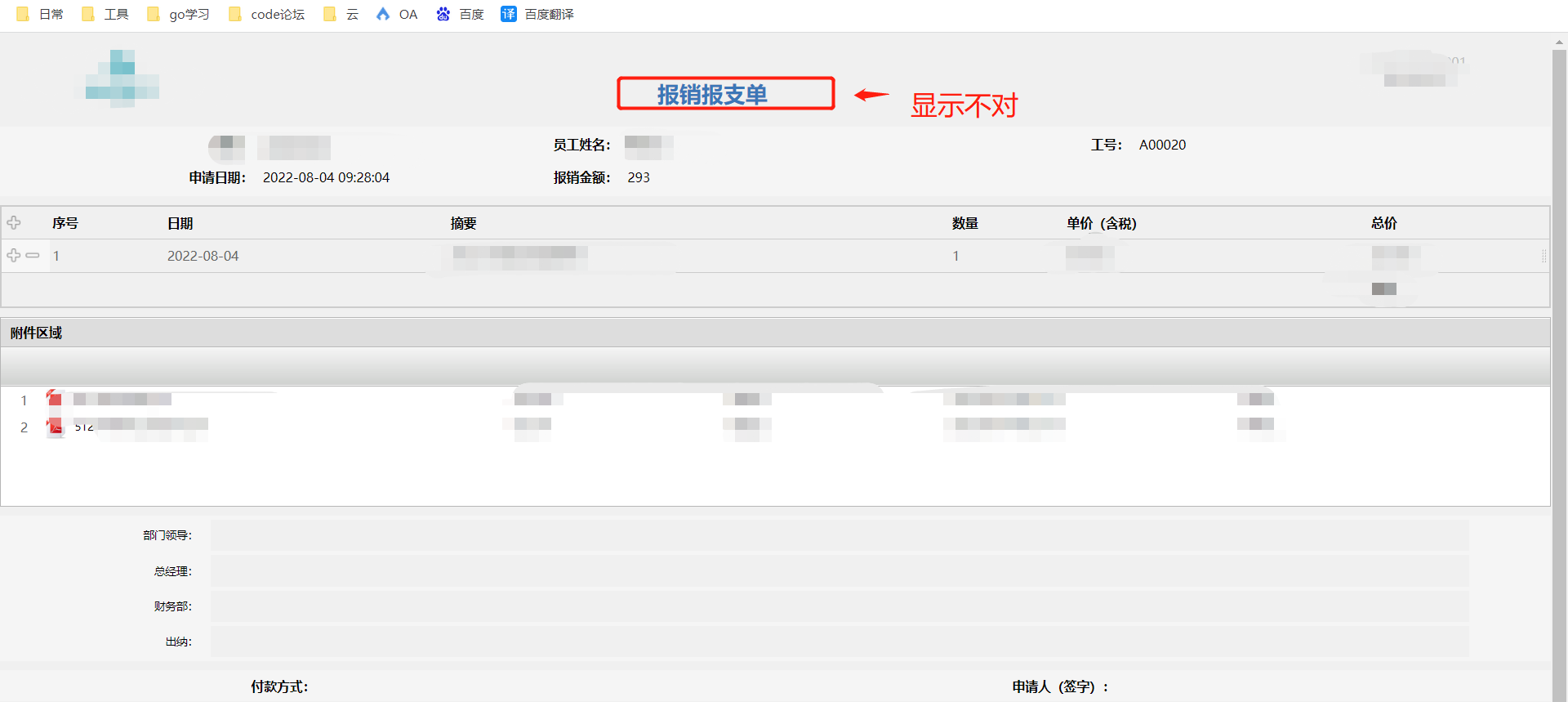Click the 总价 column header

[x=1383, y=223]
